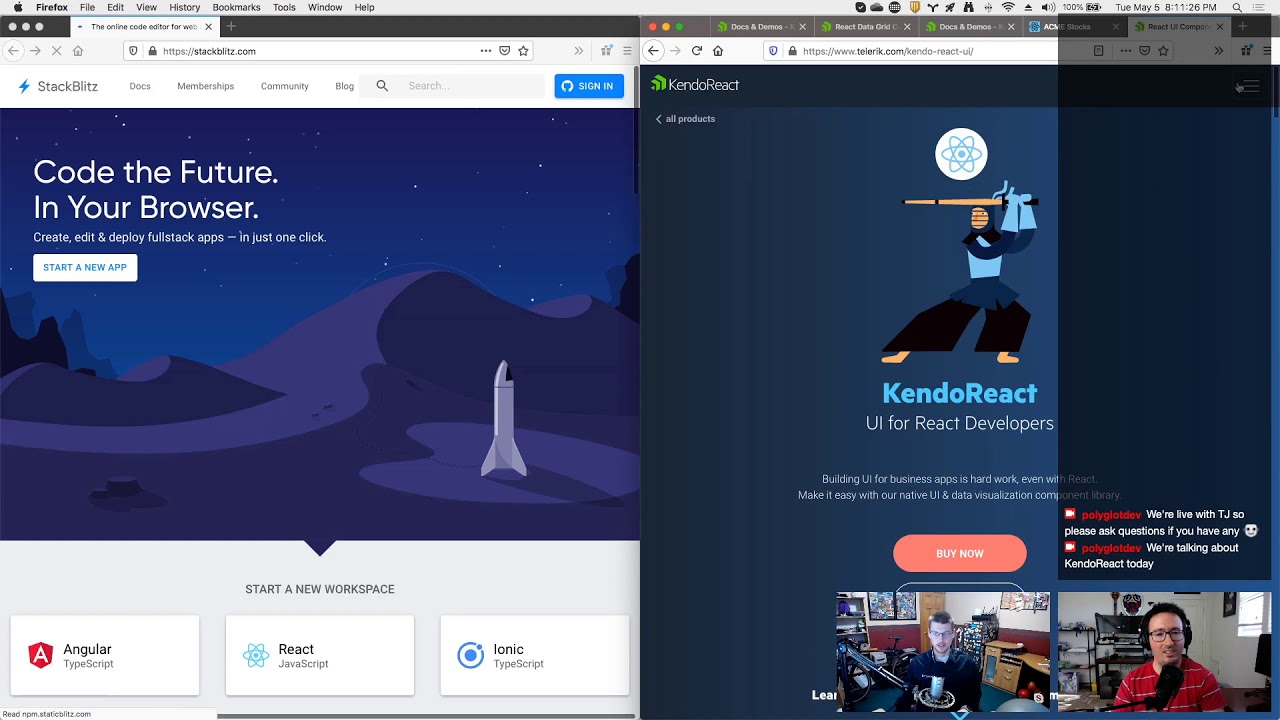Open the History menu
Image resolution: width=1280 pixels, height=720 pixels.
pyautogui.click(x=184, y=7)
